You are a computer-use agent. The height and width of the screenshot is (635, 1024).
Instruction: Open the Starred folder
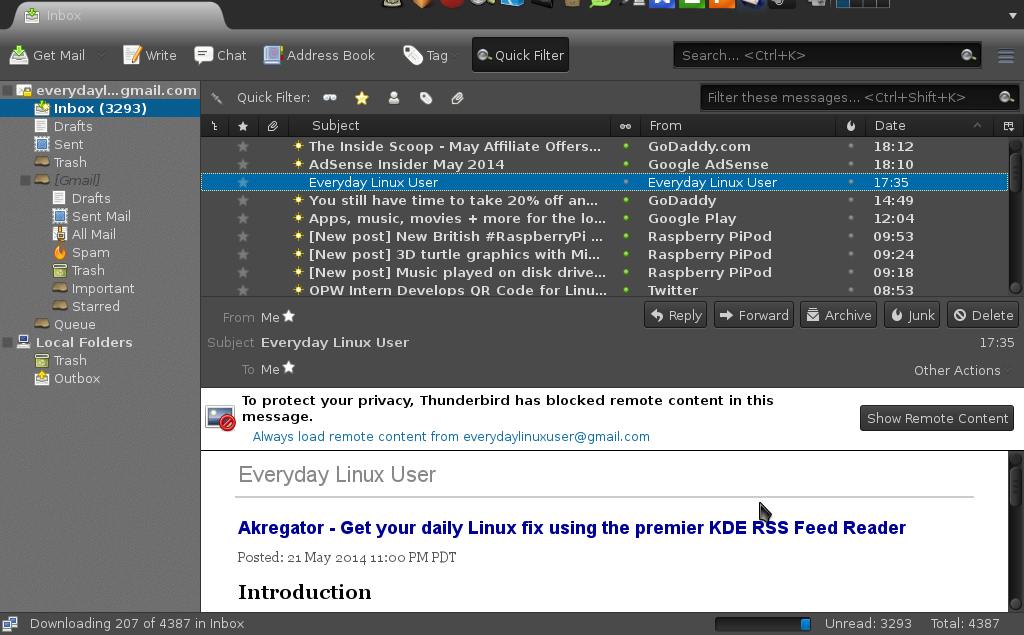[95, 306]
